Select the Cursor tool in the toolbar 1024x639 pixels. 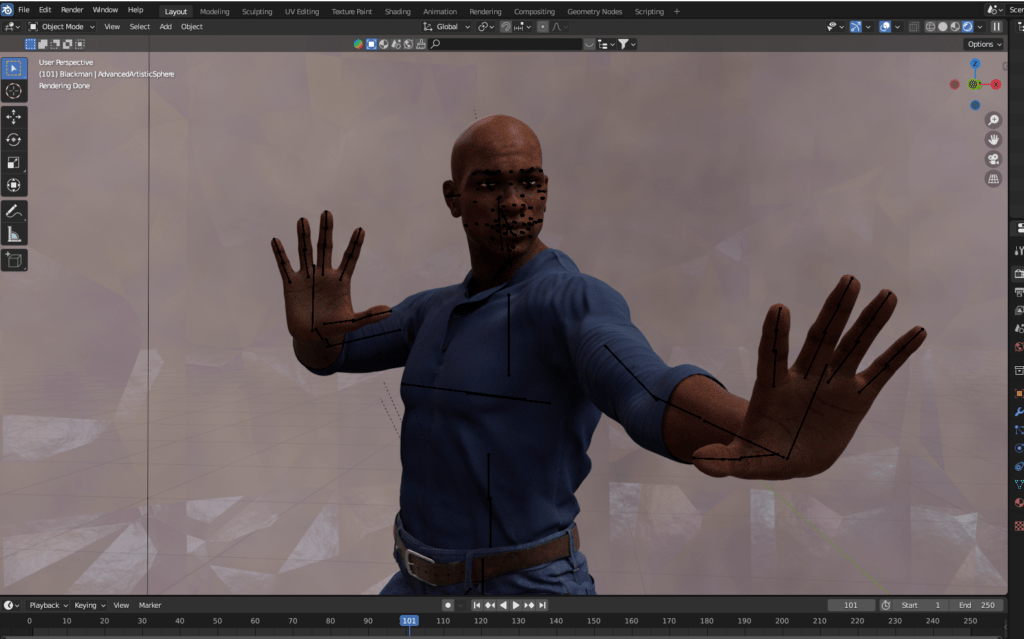coord(14,91)
